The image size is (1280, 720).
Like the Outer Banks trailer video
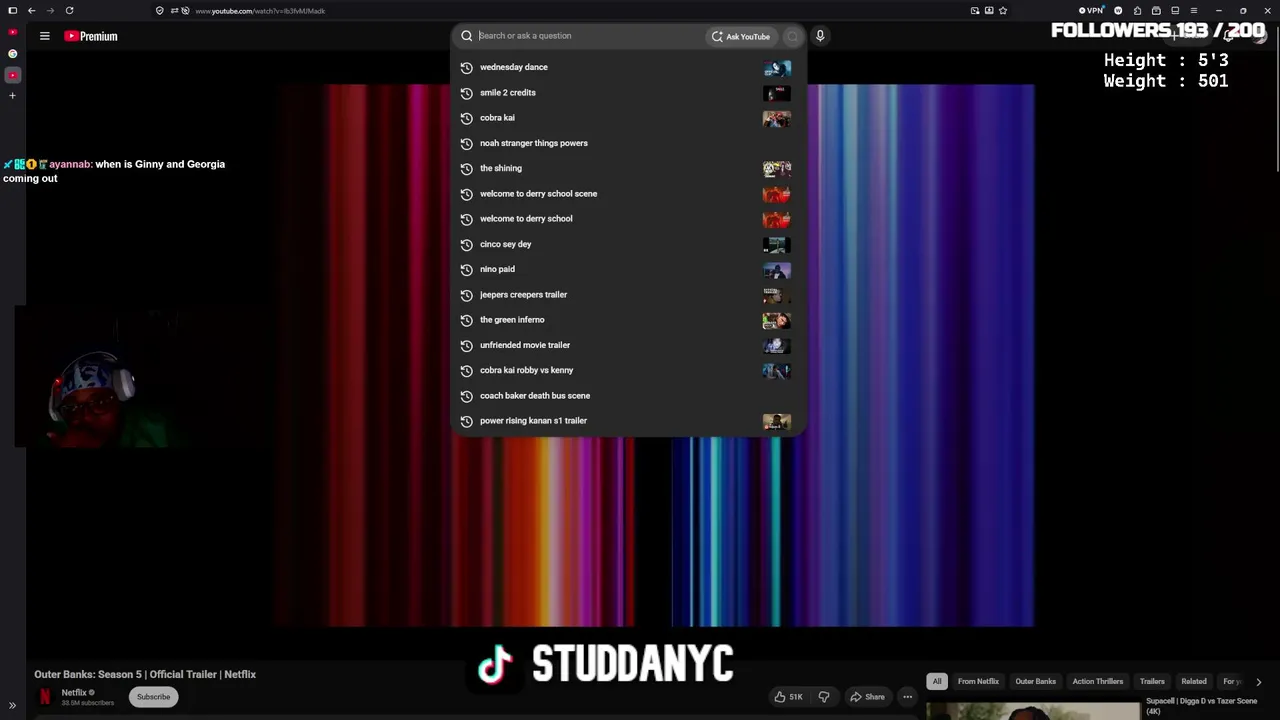788,697
